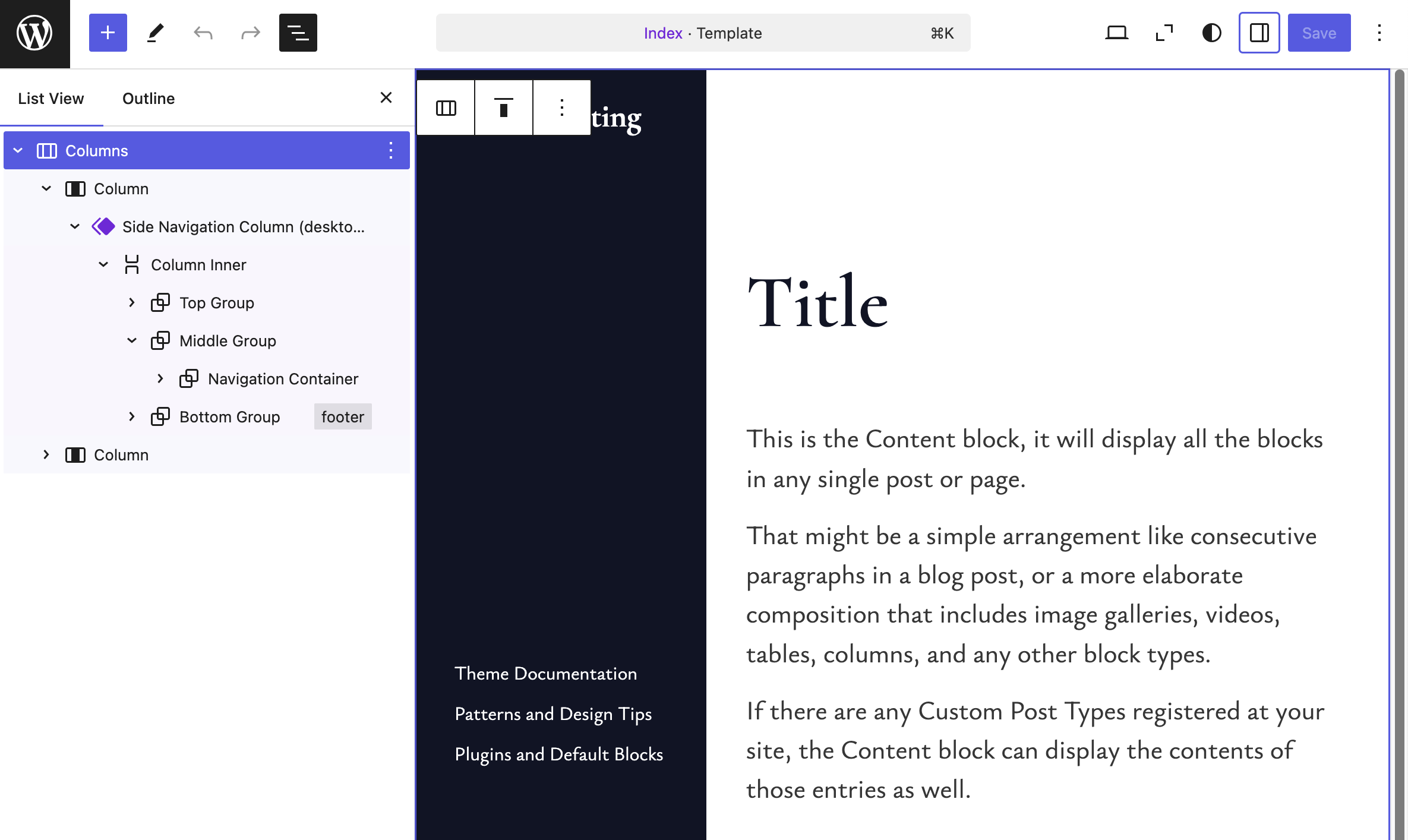Toggle the List View document overview button
The image size is (1408, 840).
click(x=298, y=33)
